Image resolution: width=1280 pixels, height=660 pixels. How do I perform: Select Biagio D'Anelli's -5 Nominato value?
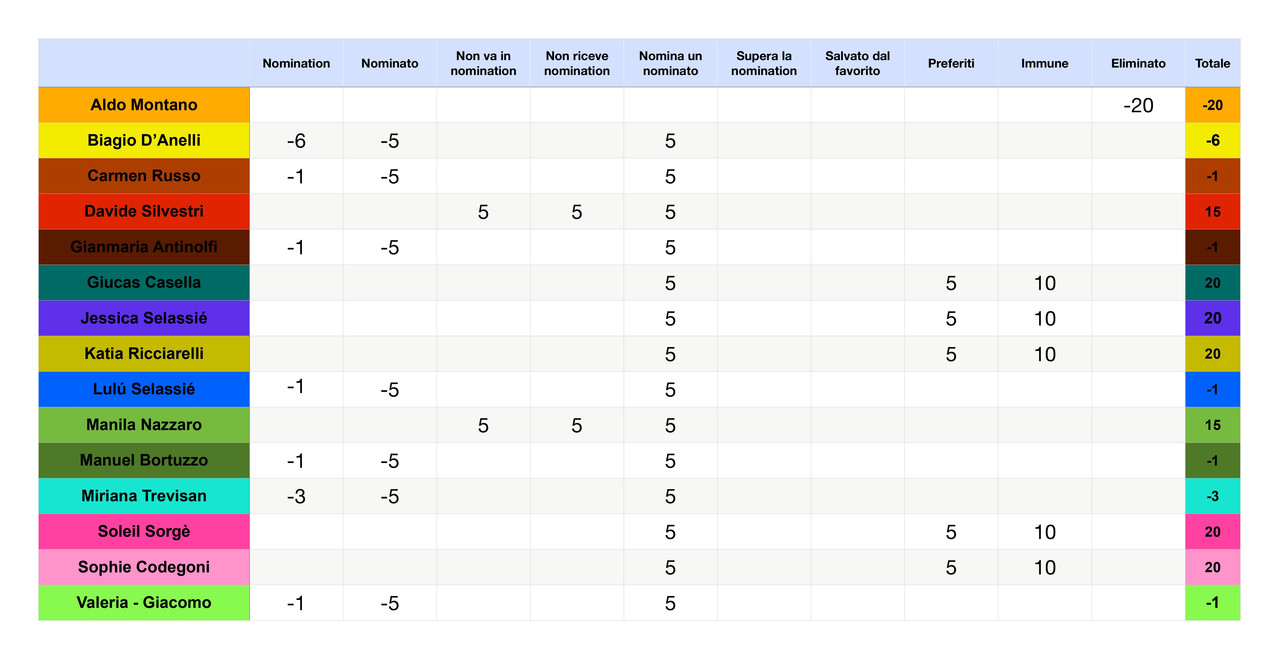pyautogui.click(x=390, y=141)
